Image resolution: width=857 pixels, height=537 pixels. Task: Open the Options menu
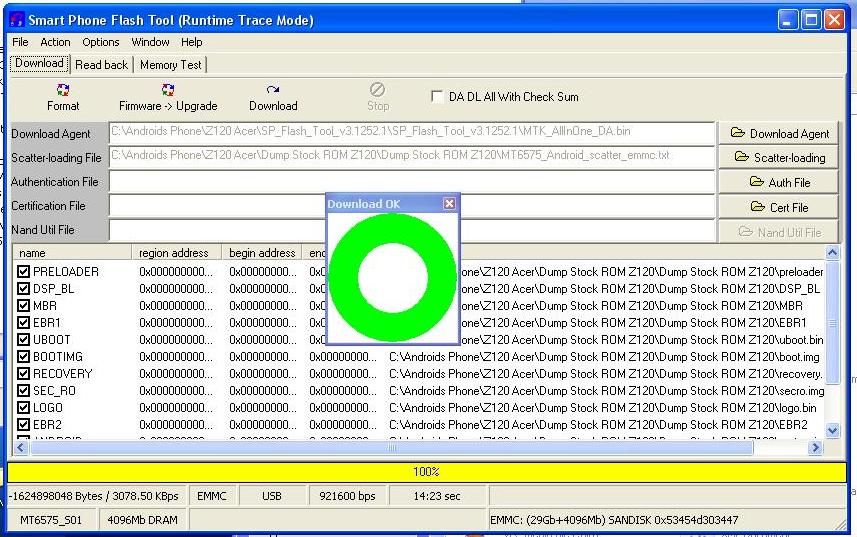(x=101, y=42)
